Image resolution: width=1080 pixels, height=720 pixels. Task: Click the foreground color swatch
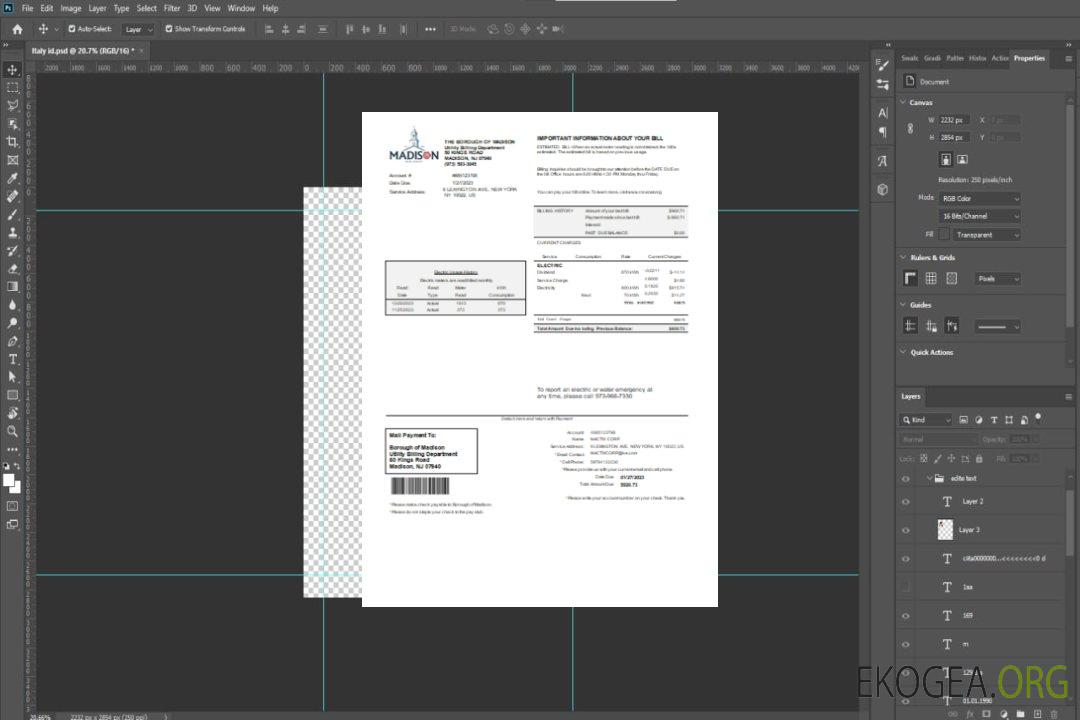point(8,480)
